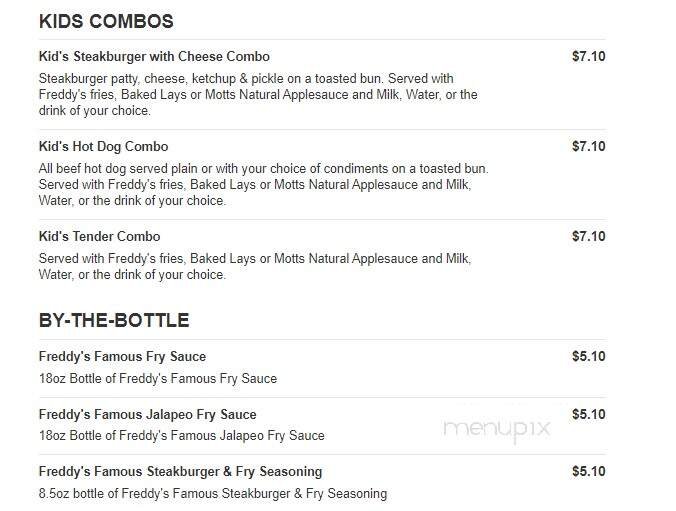This screenshot has width=676, height=511.
Task: Select the Kid's Hot Dog Combo price
Action: click(x=588, y=147)
